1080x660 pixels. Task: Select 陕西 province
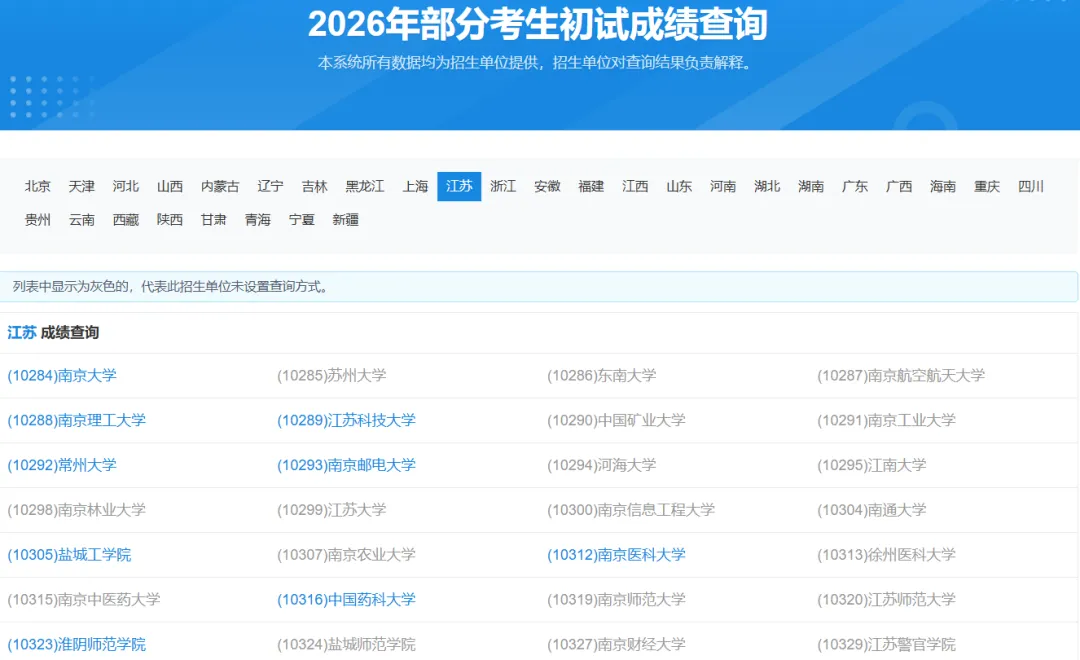[170, 220]
